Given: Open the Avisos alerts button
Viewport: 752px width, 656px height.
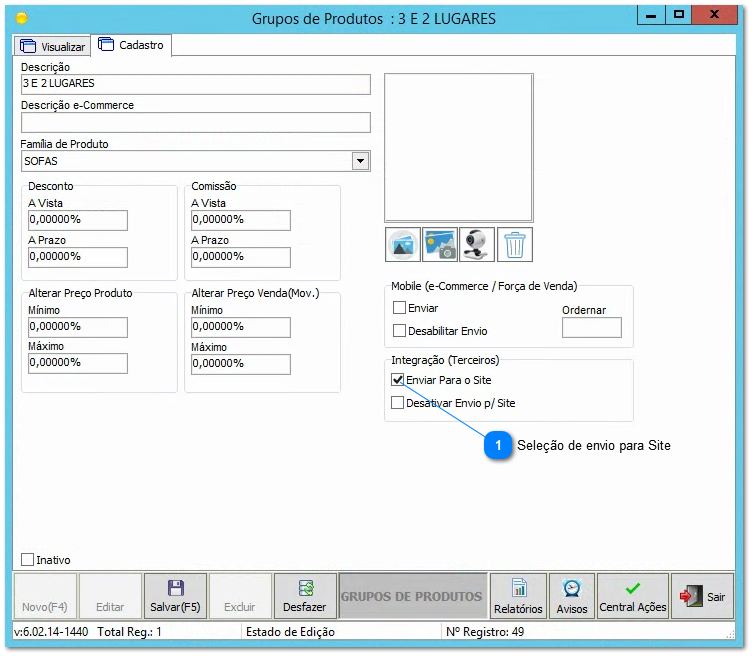Looking at the screenshot, I should click(x=572, y=596).
